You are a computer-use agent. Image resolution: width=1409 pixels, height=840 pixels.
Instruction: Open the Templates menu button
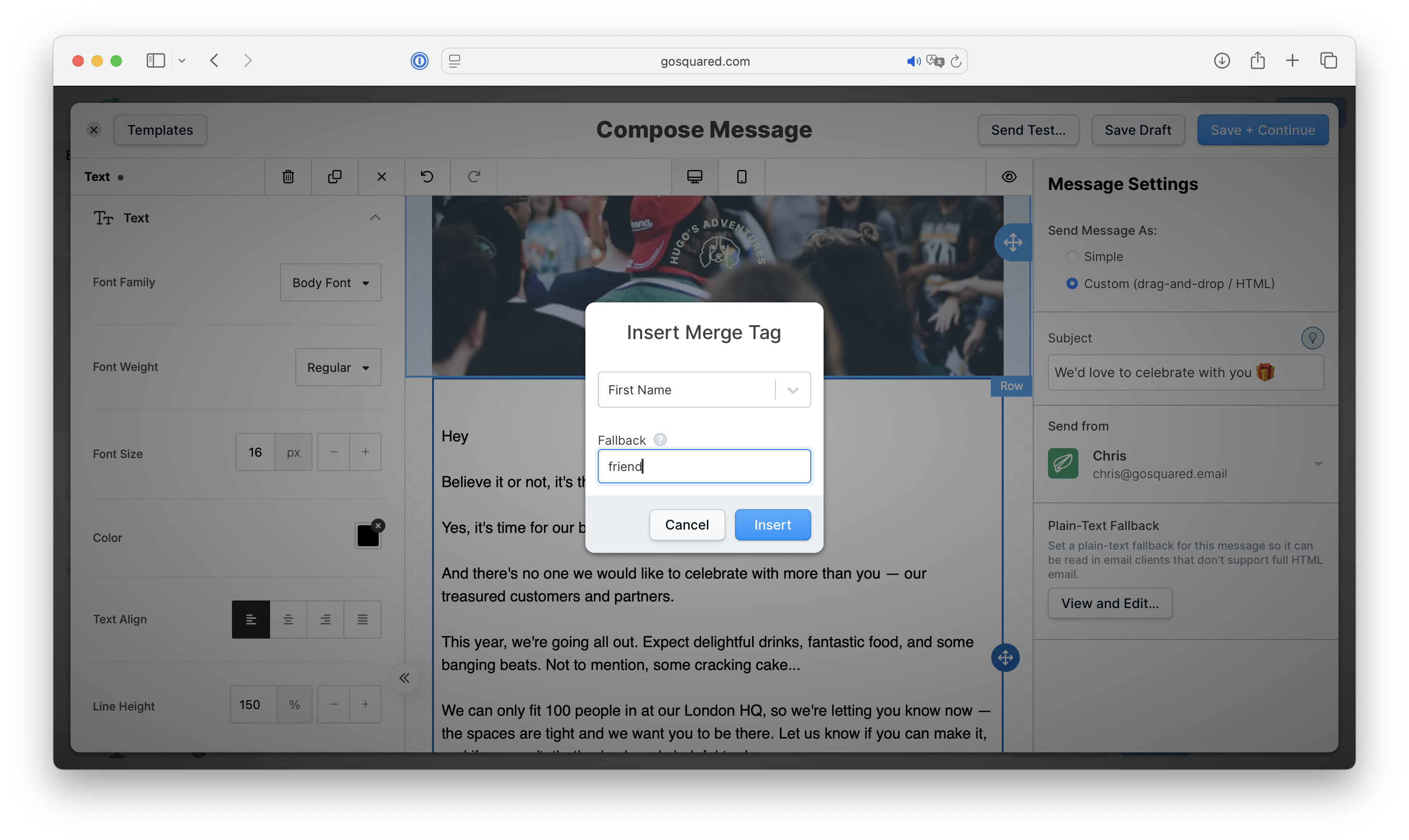coord(160,130)
